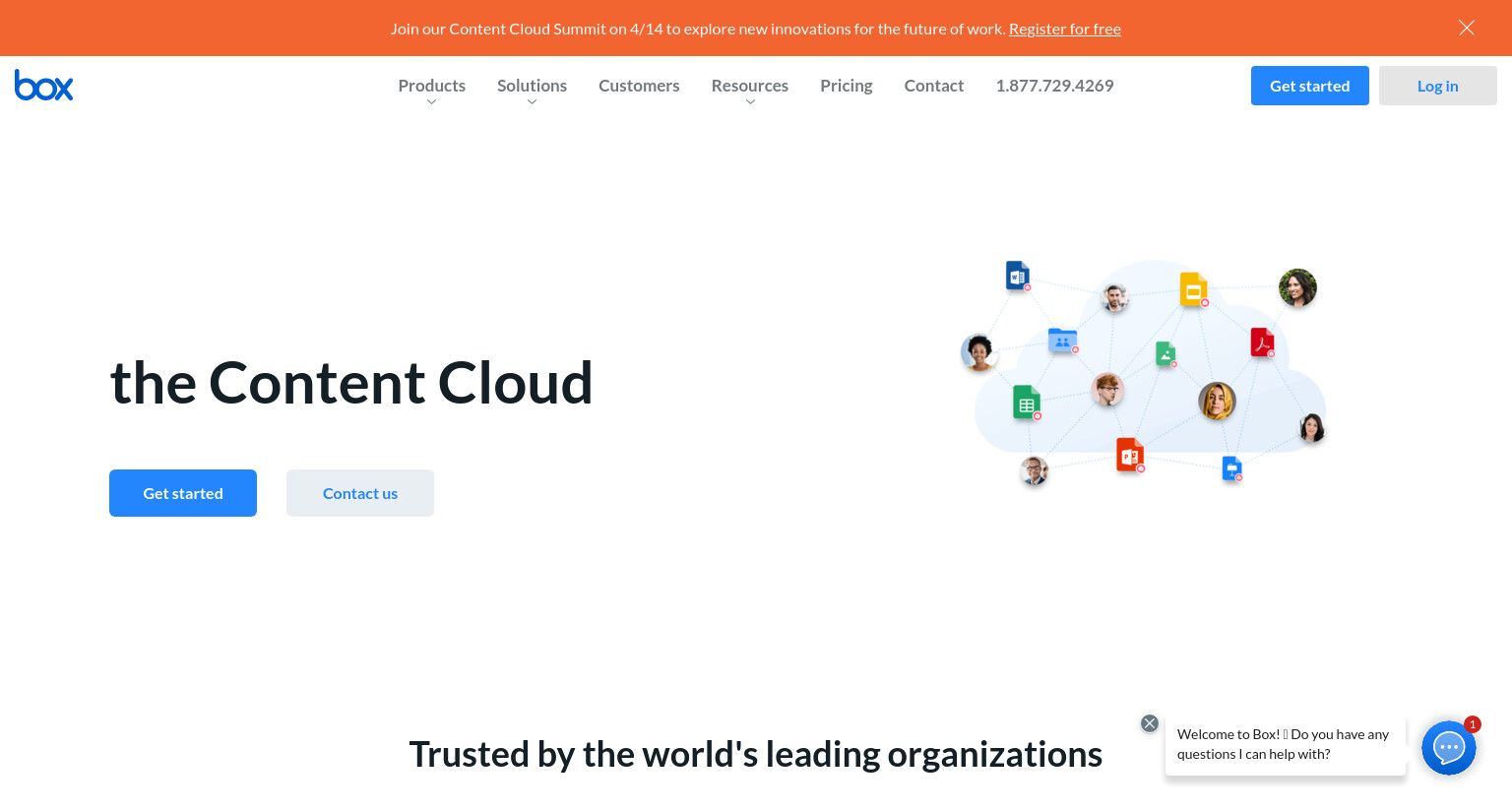Click the dark-haired woman avatar in the illustration's upper corner
The width and height of the screenshot is (1512, 811).
[x=1297, y=287]
